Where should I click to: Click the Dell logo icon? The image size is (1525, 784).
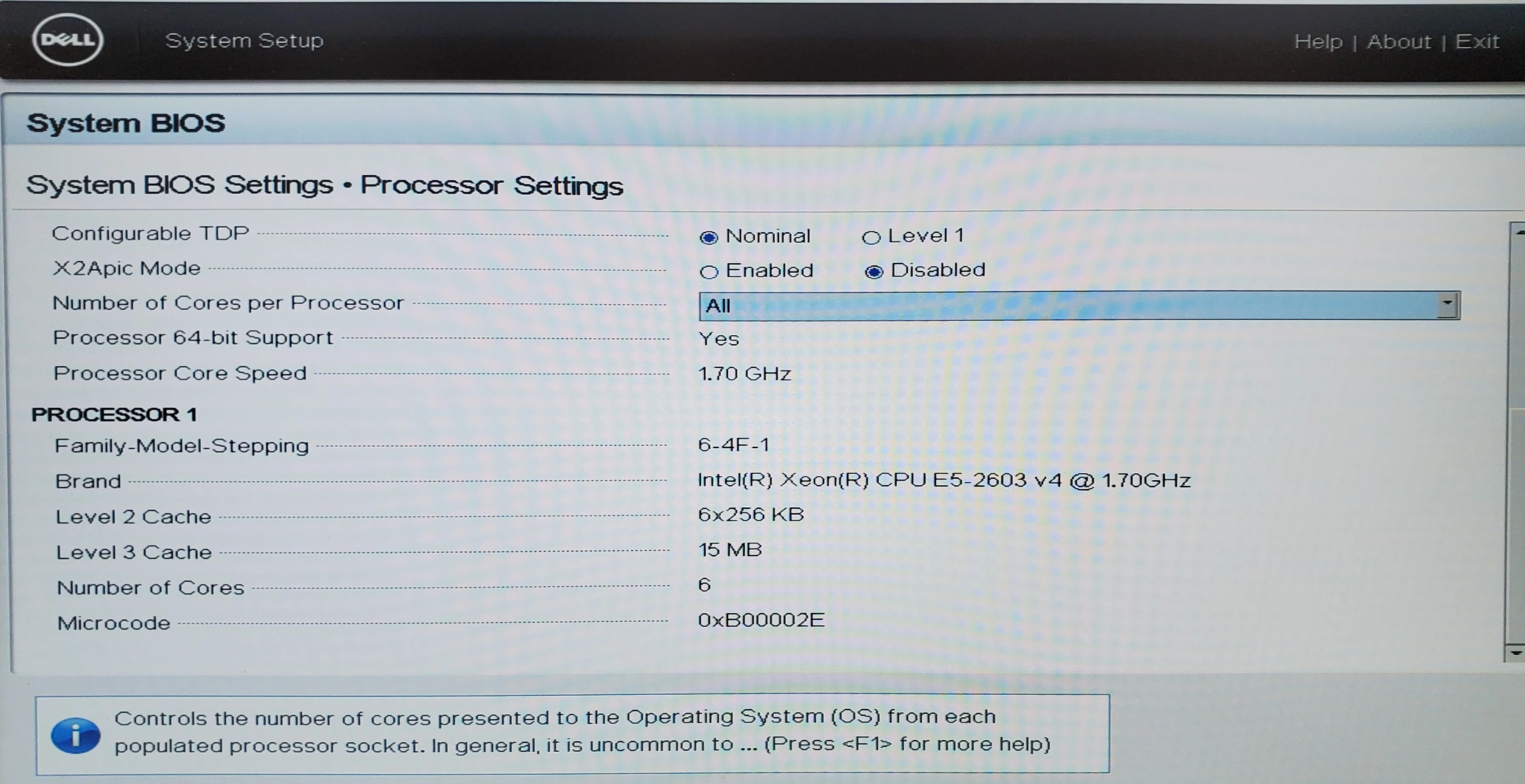(68, 40)
